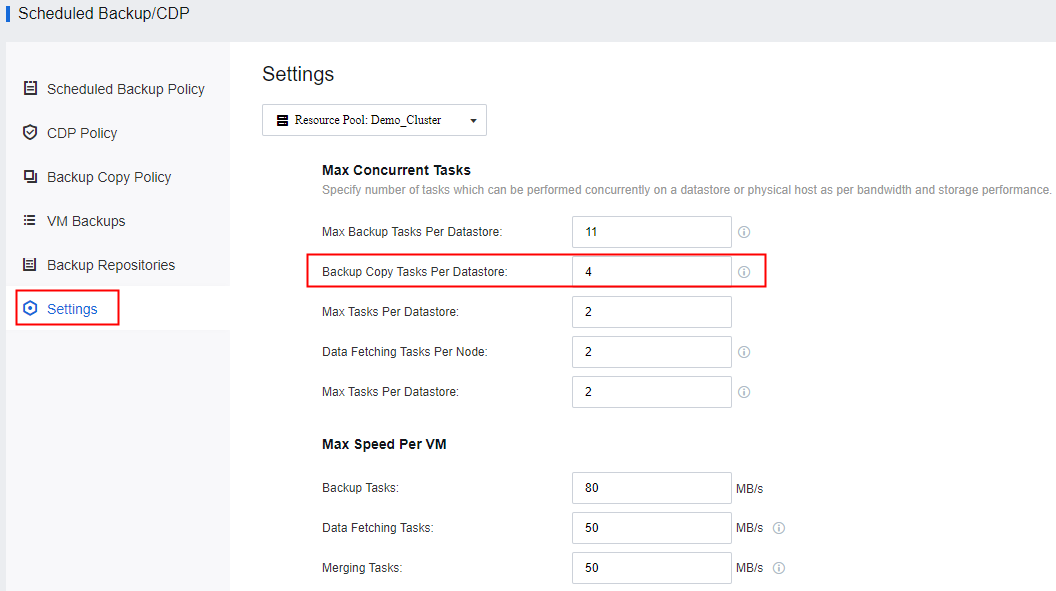Click the VM Backups list icon
Viewport: 1056px width, 591px height.
tap(30, 221)
